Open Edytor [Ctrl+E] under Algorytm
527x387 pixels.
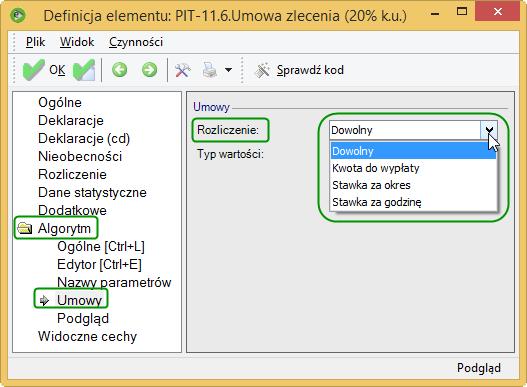[x=99, y=265]
